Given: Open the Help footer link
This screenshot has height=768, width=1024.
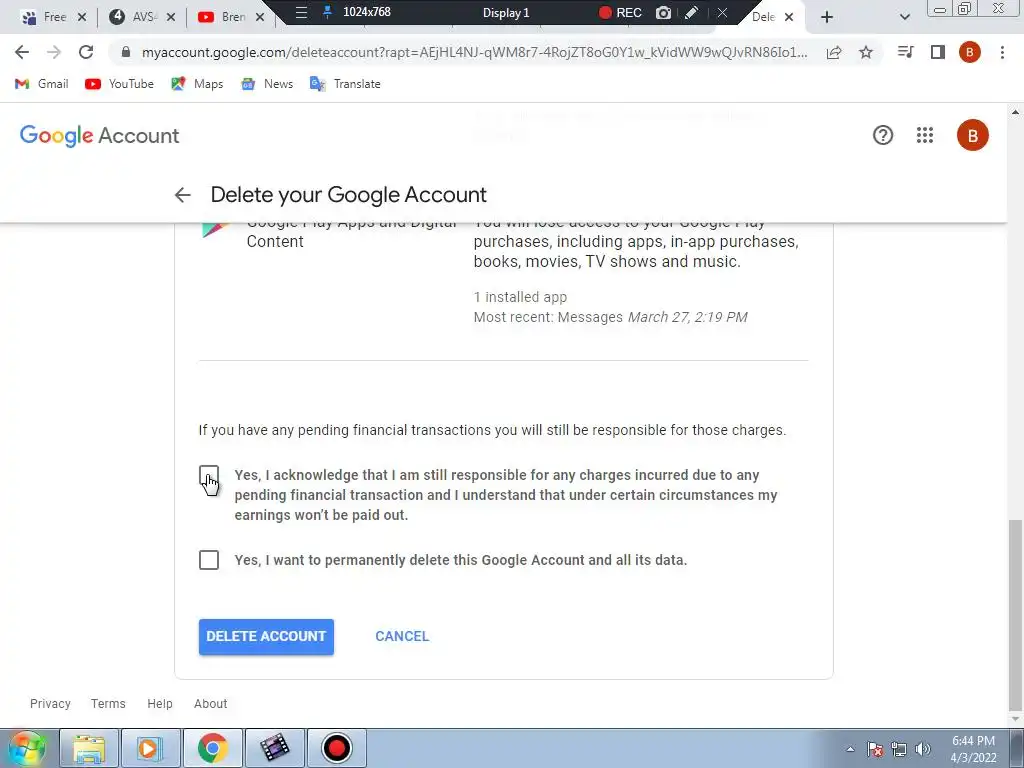Looking at the screenshot, I should pyautogui.click(x=160, y=703).
